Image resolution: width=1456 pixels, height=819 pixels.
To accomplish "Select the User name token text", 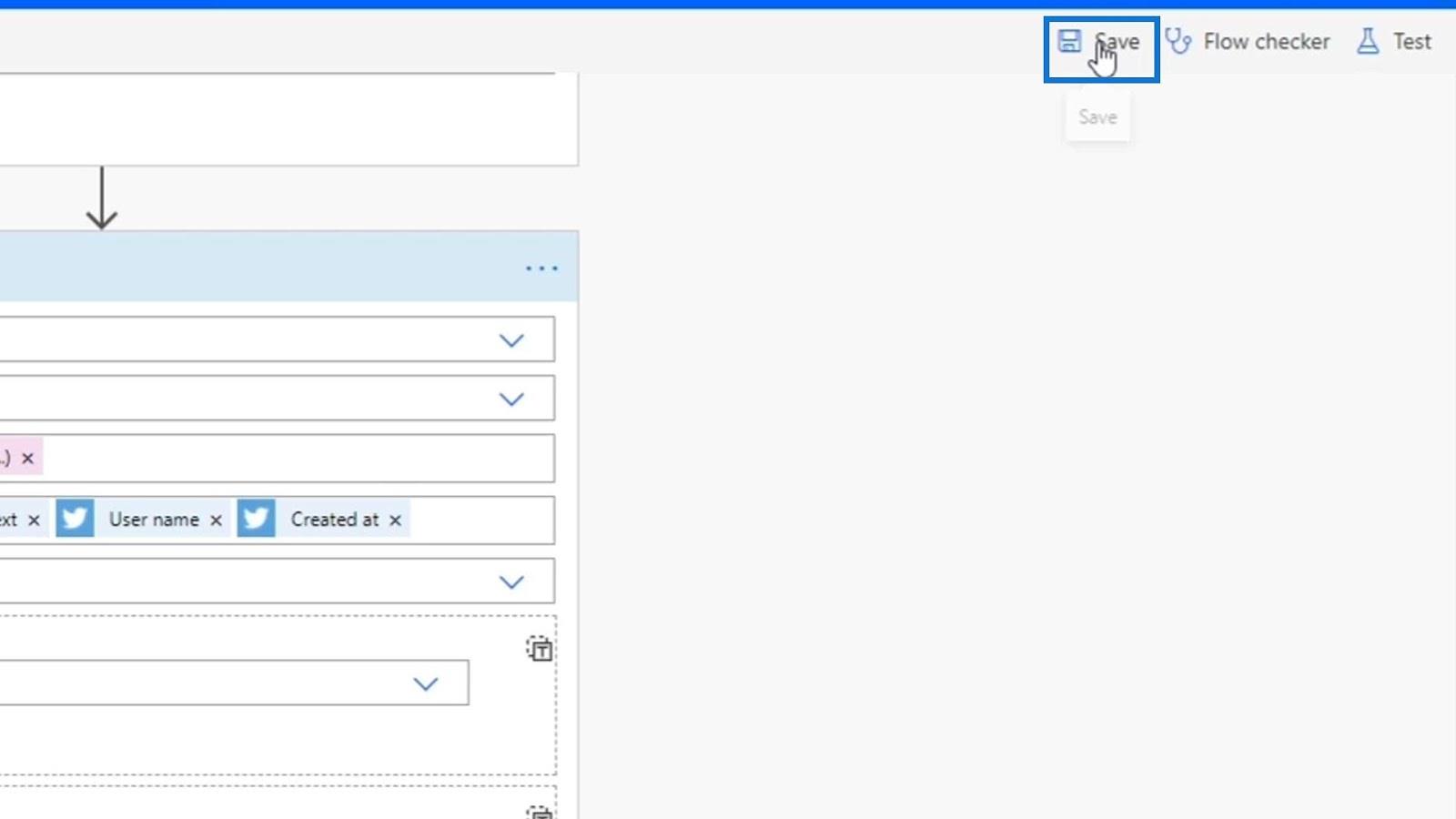I will click(154, 520).
